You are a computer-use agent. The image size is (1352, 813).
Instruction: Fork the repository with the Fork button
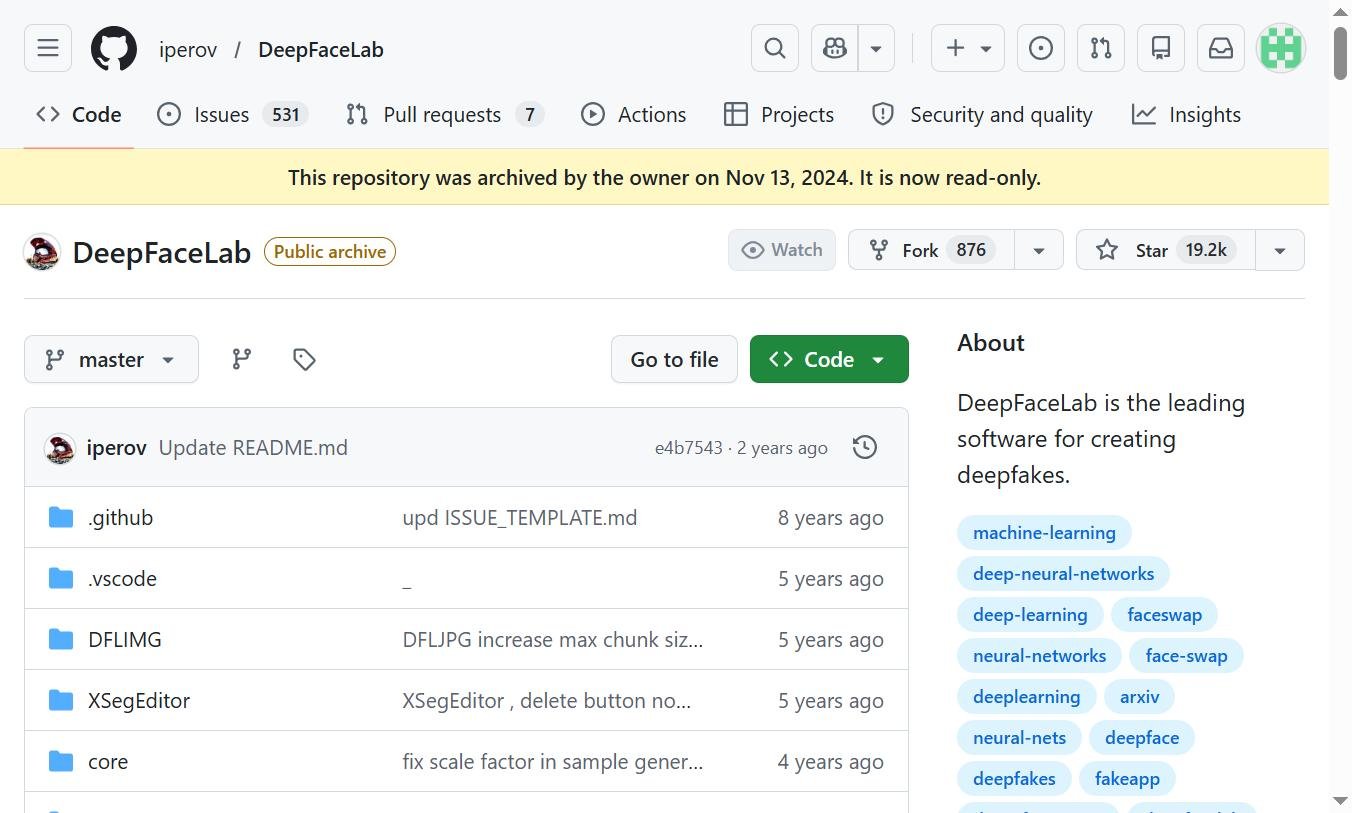[931, 250]
